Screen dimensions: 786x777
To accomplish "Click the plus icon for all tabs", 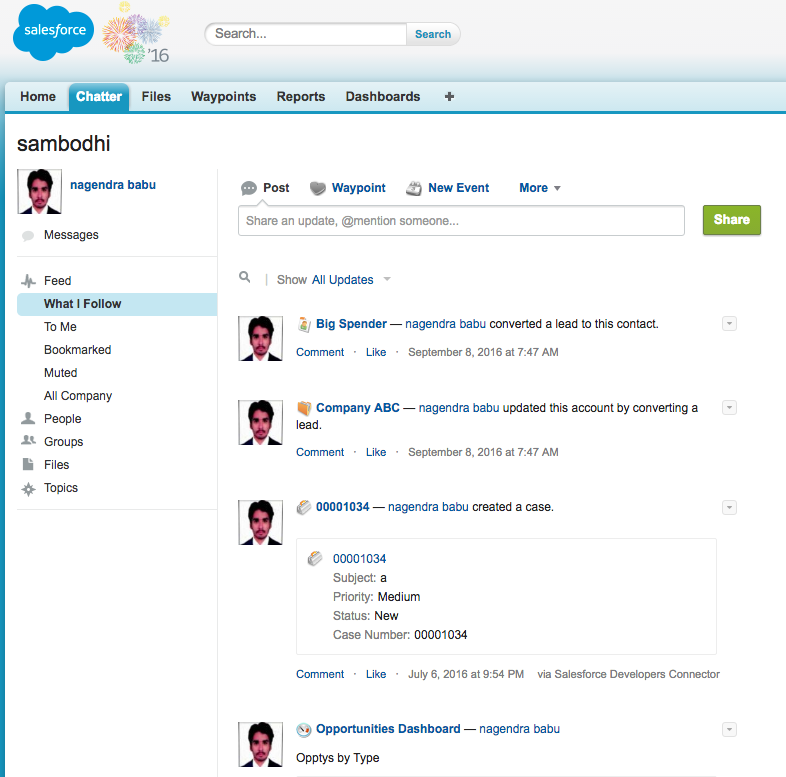I will 449,97.
